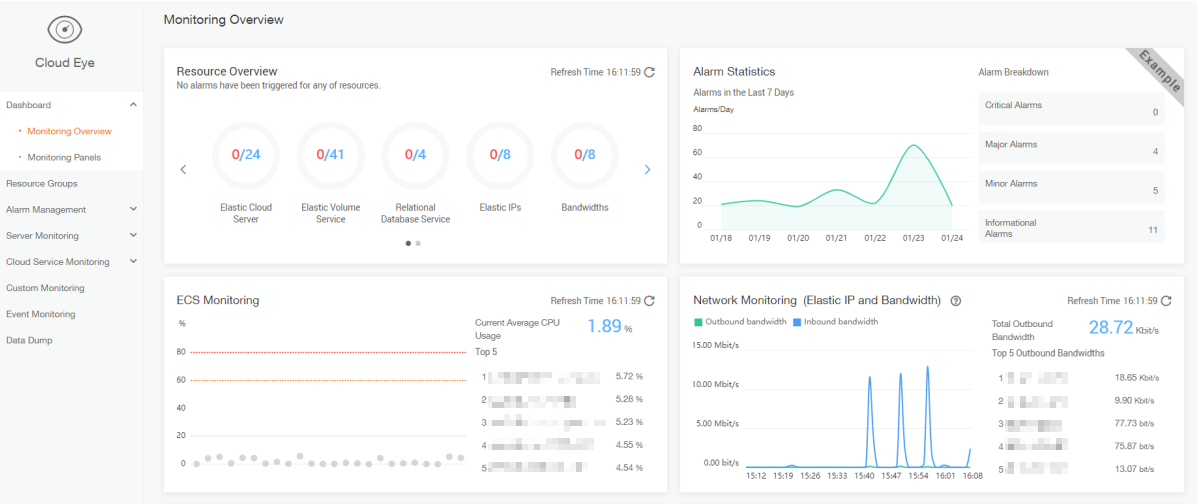Expand the Server Monitoring menu
This screenshot has height=504, width=1197.
[x=133, y=236]
